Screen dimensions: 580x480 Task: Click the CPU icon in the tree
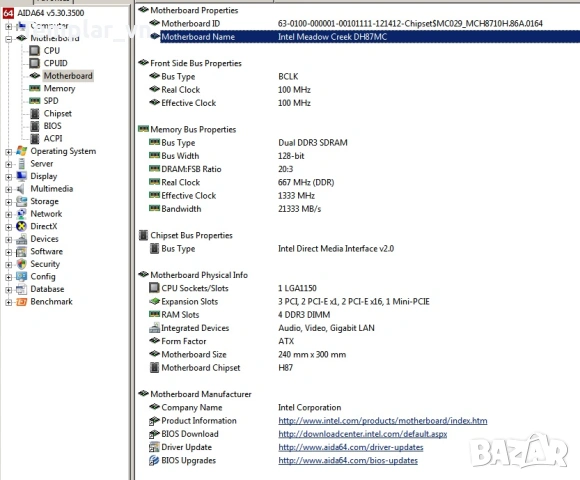pos(34,50)
